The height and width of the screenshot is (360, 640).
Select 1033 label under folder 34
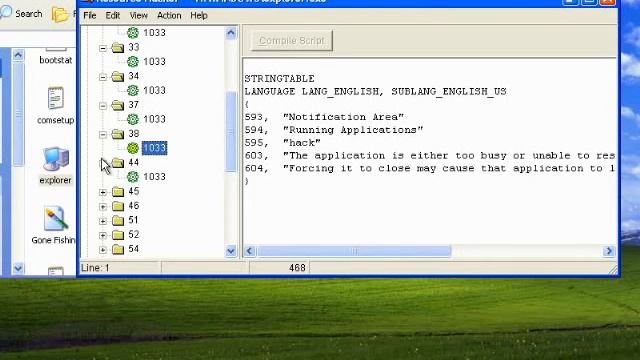154,90
